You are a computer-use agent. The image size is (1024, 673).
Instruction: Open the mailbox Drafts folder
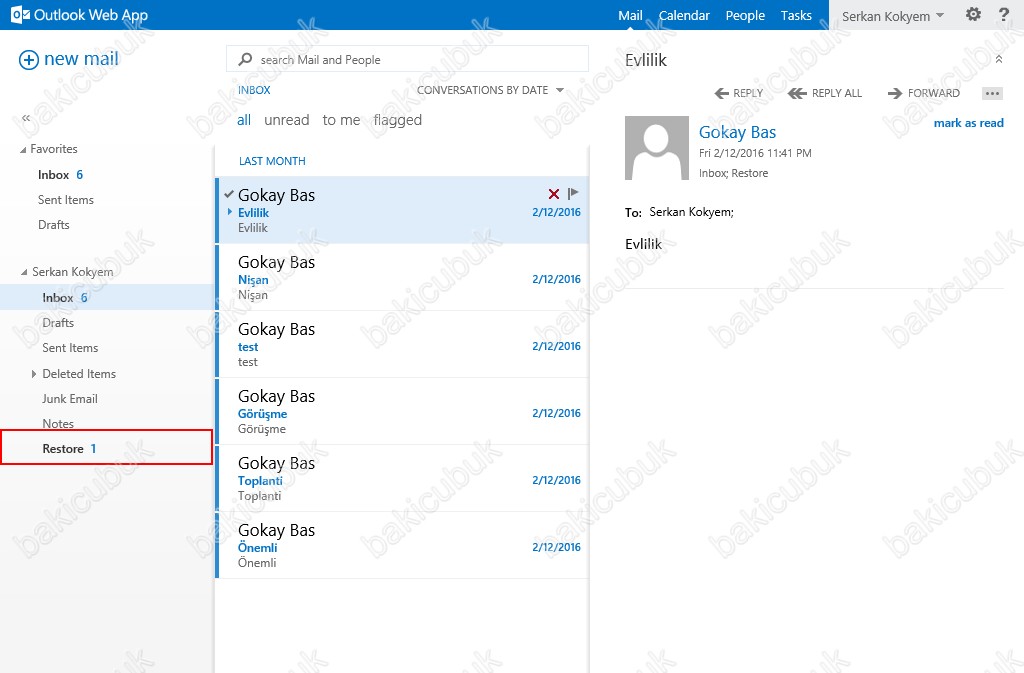tap(58, 322)
